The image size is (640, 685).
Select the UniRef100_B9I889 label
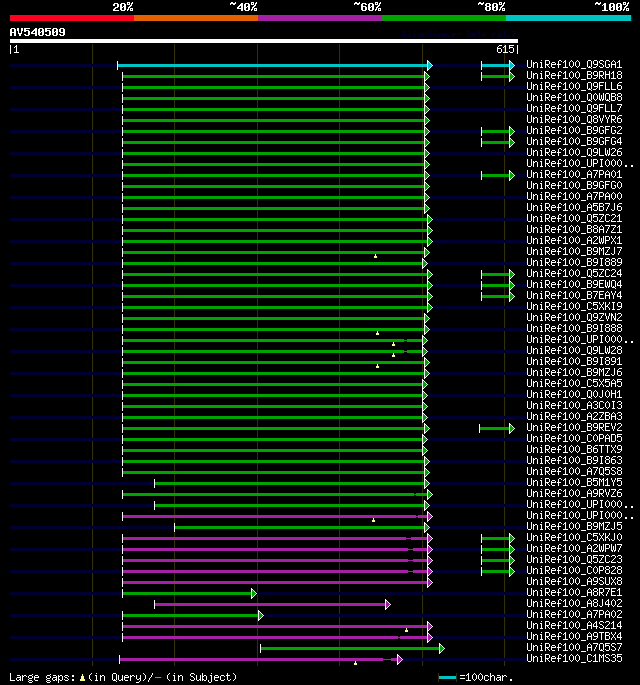[574, 263]
